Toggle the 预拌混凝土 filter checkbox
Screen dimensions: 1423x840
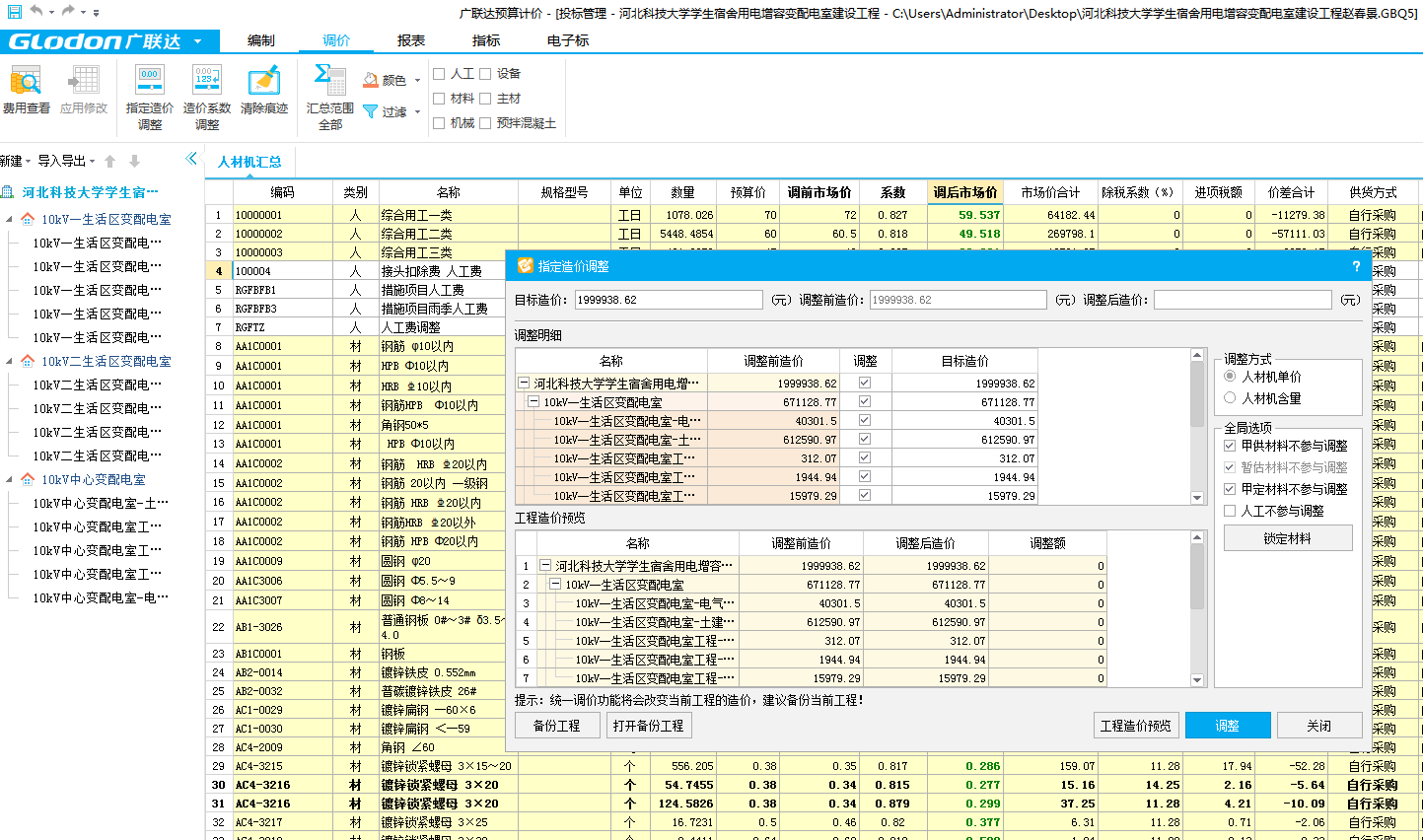click(x=485, y=123)
